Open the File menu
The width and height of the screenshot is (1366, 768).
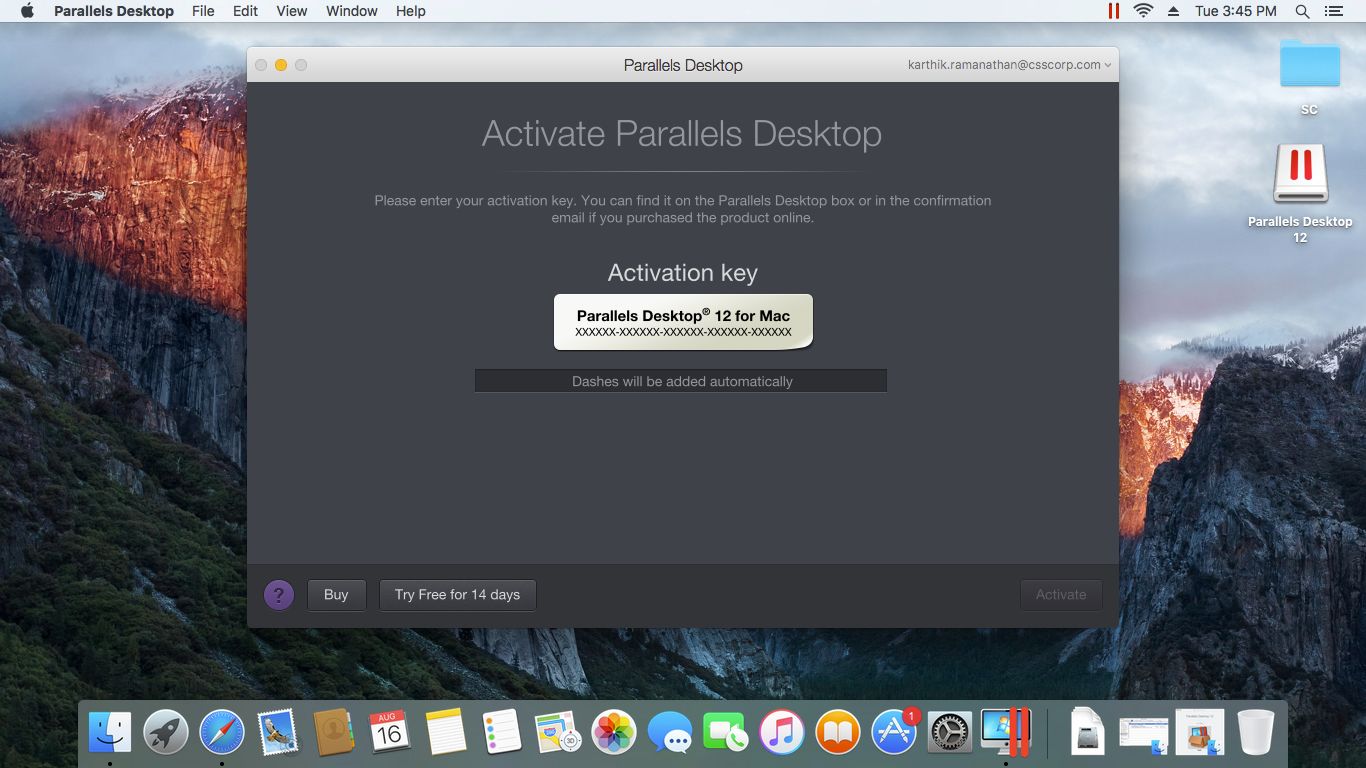pyautogui.click(x=203, y=11)
